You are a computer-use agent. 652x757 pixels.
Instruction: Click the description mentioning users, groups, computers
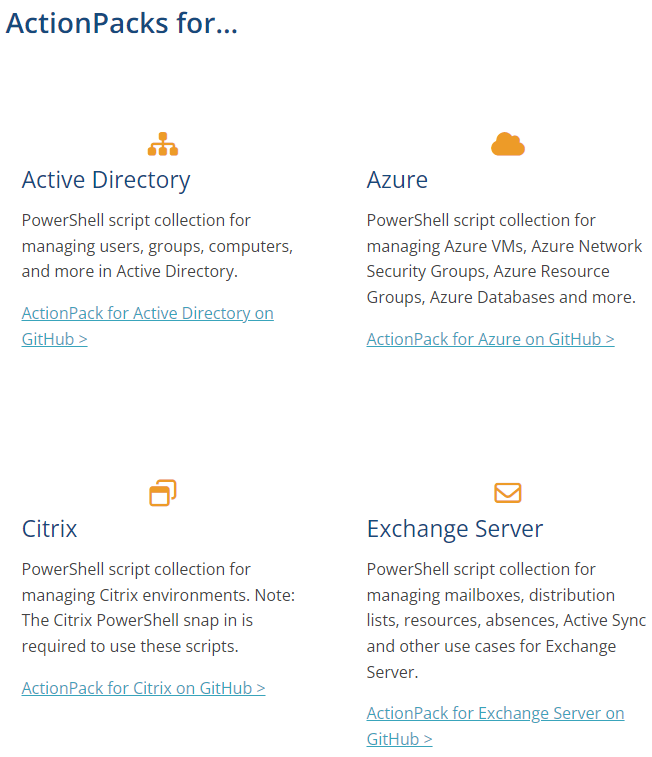pos(157,246)
